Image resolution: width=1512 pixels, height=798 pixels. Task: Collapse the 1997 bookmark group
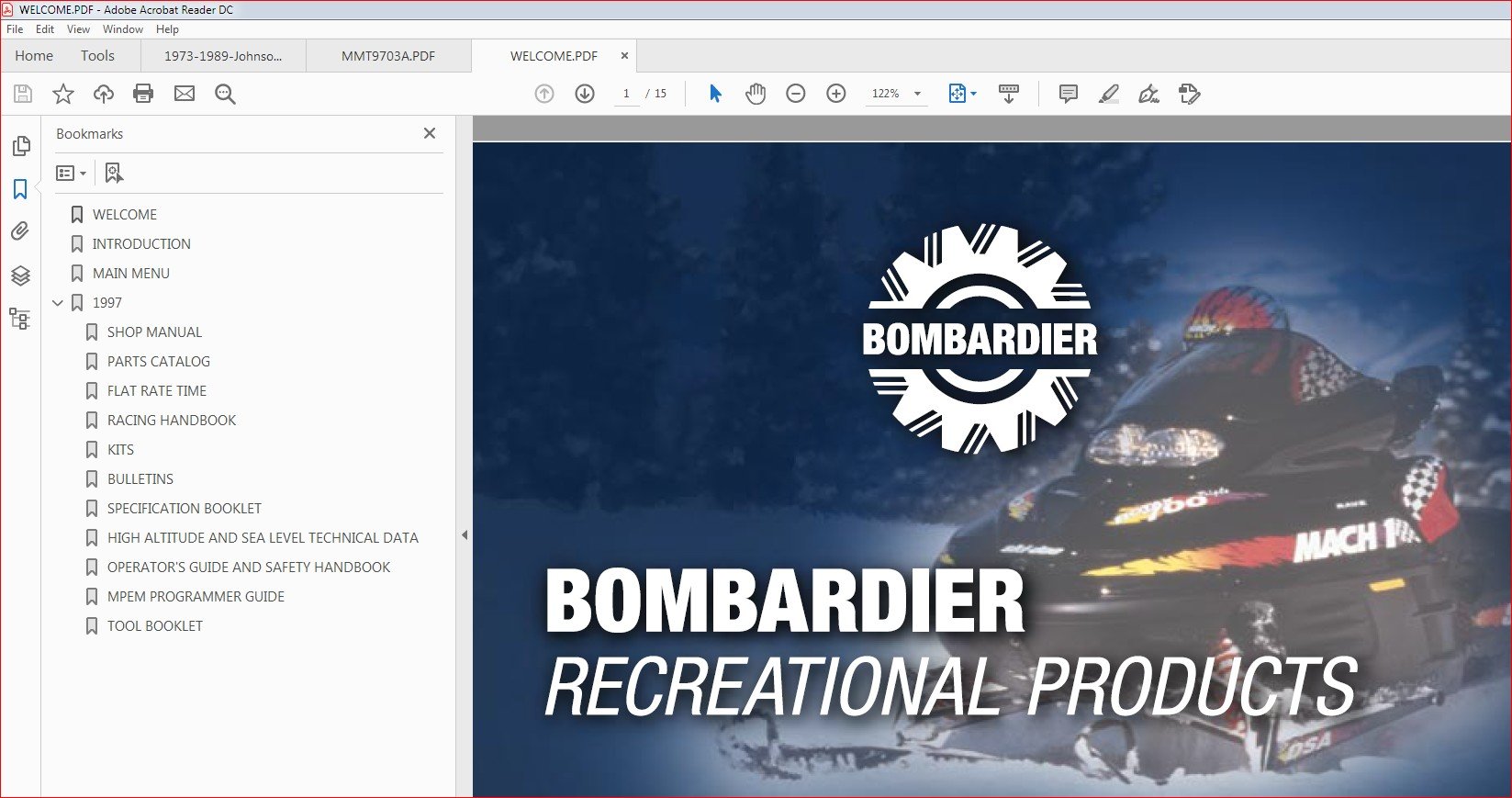(58, 302)
